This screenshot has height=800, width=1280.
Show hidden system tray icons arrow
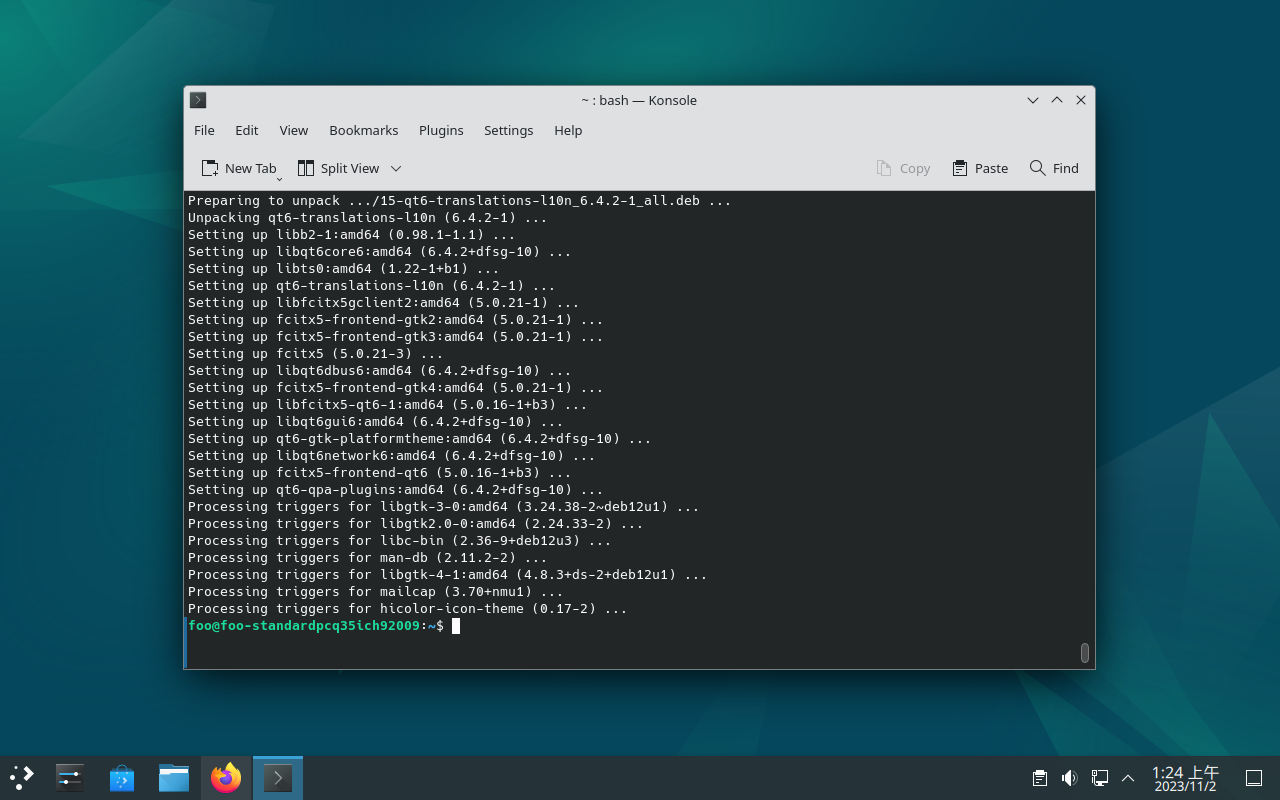(1128, 778)
